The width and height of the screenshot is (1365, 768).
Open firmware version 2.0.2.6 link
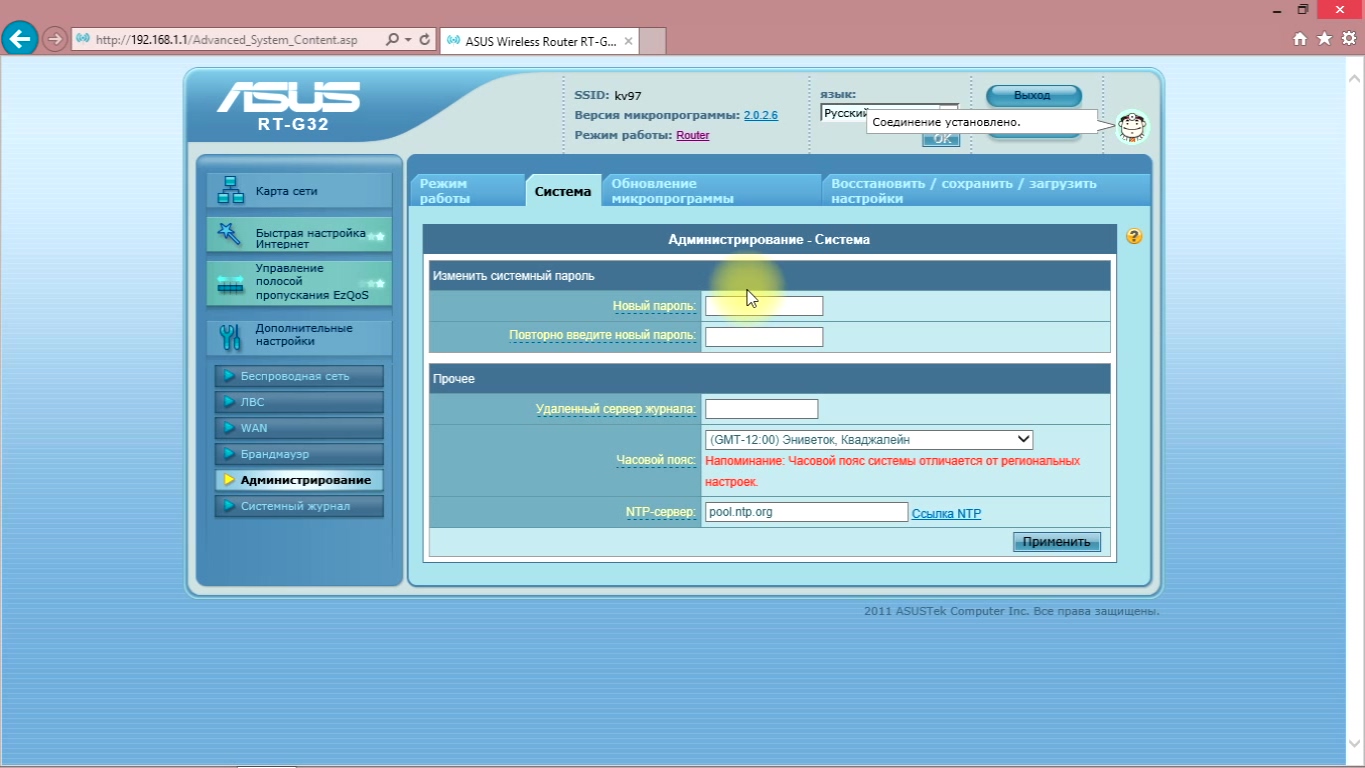tap(760, 115)
